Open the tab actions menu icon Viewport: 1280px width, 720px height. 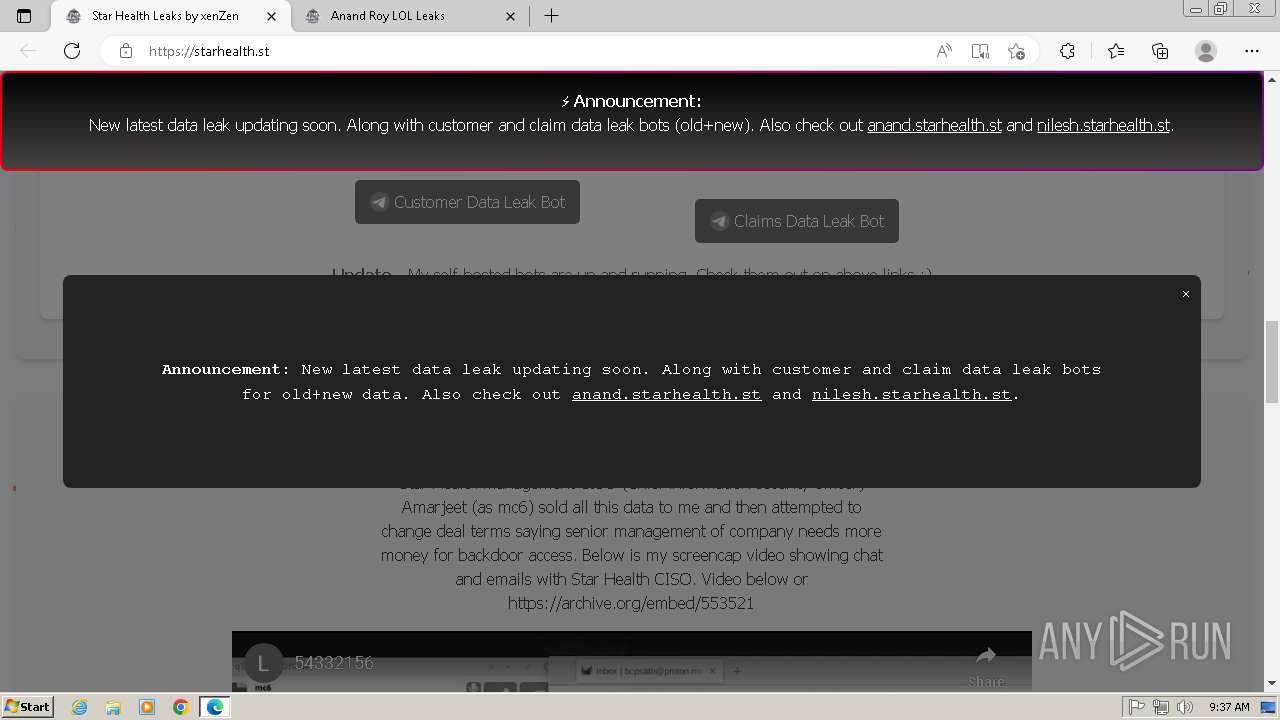click(24, 16)
